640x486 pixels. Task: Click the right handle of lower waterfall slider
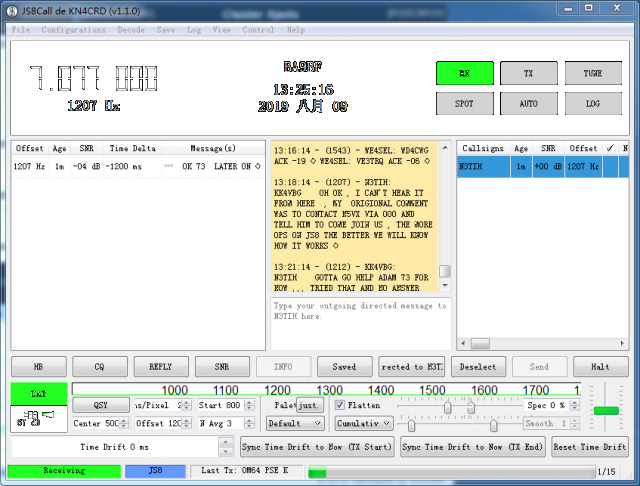pos(494,425)
